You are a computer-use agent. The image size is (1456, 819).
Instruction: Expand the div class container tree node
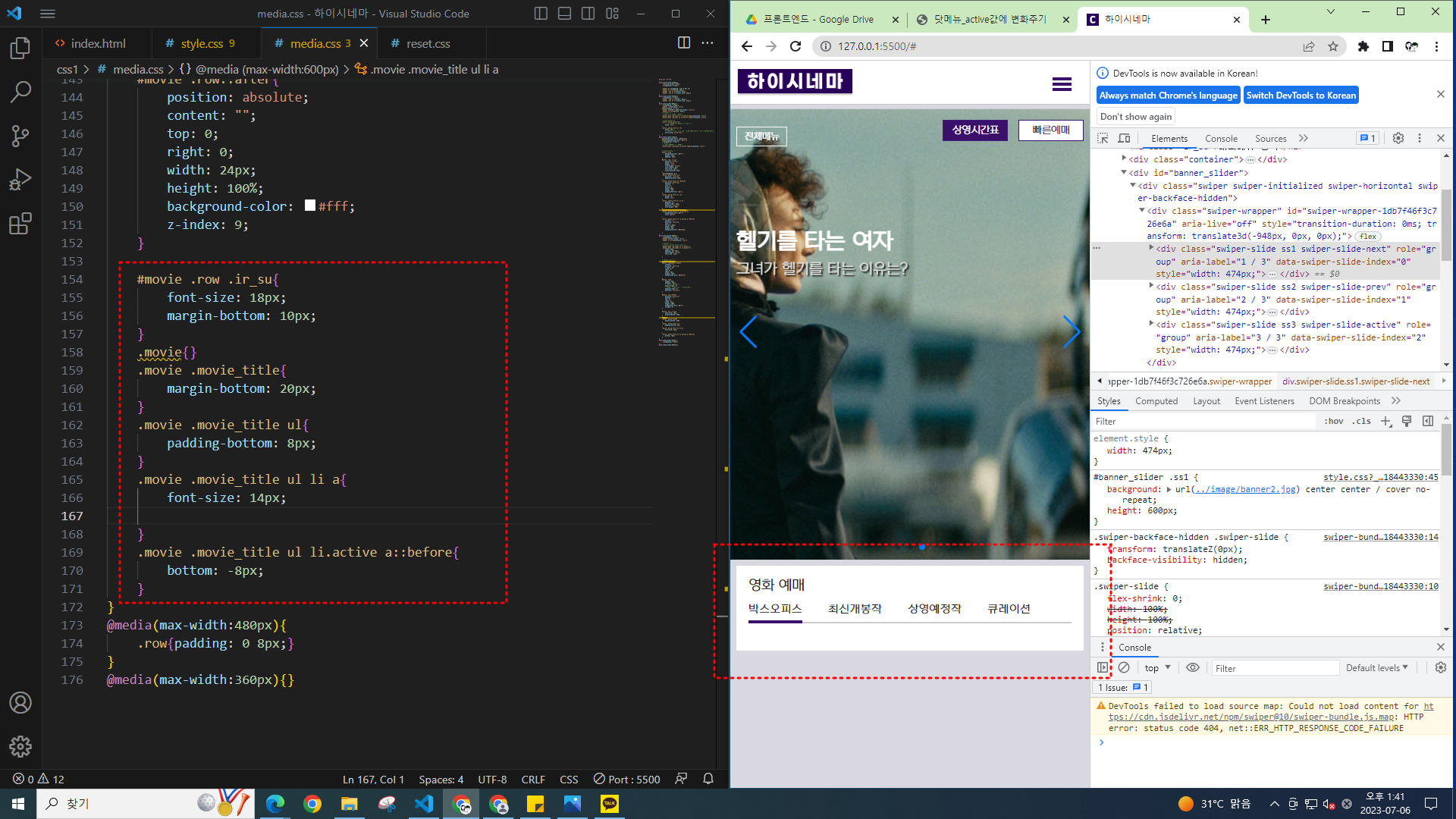tap(1124, 158)
